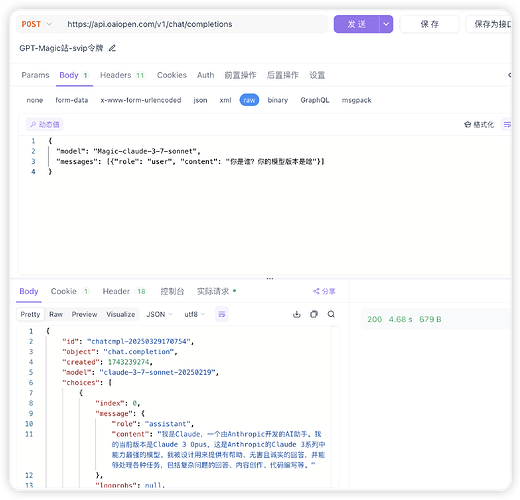Image resolution: width=520 pixels, height=500 pixels.
Task: Search within the response body
Action: click(331, 314)
